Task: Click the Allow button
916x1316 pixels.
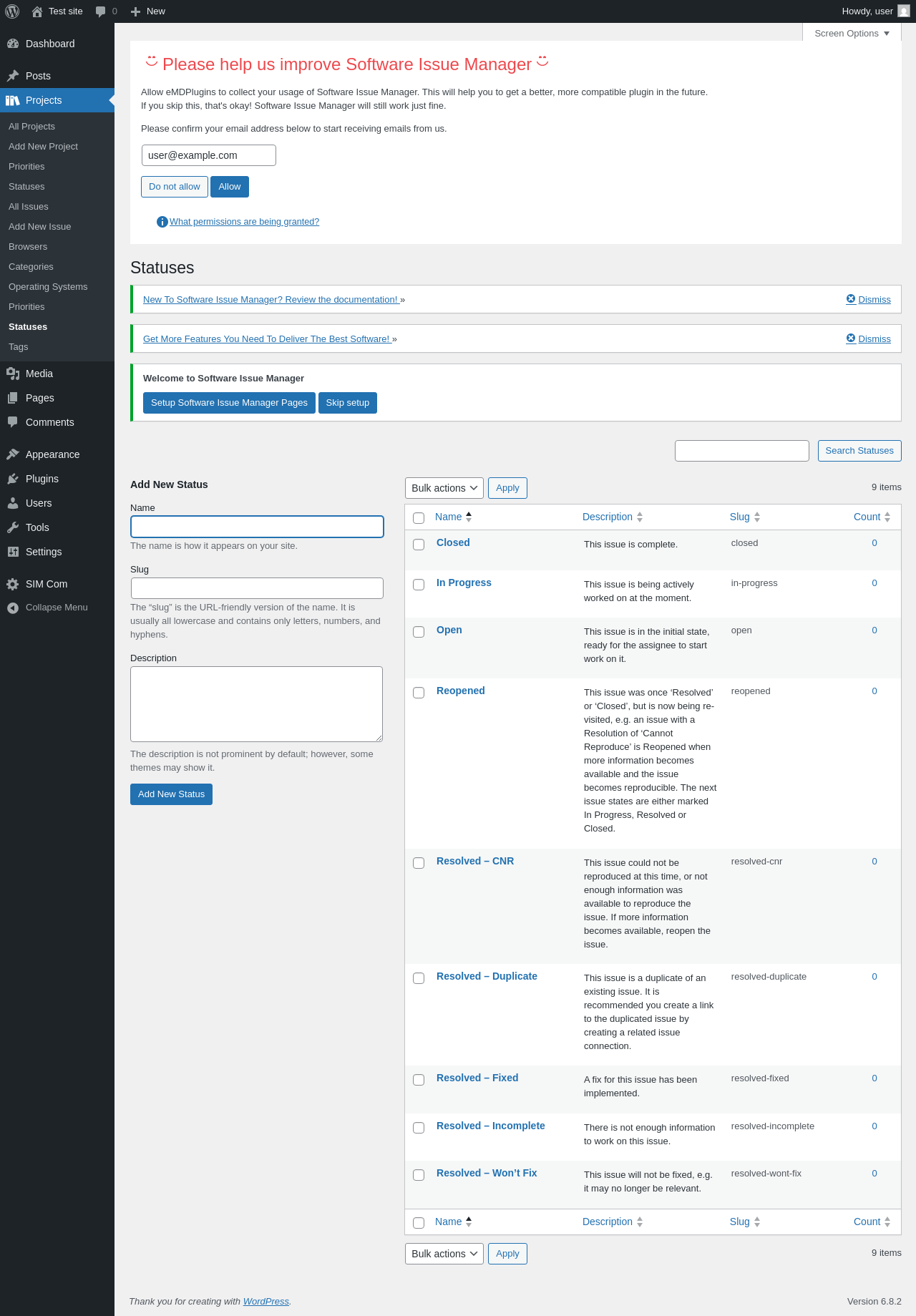Action: coord(230,187)
